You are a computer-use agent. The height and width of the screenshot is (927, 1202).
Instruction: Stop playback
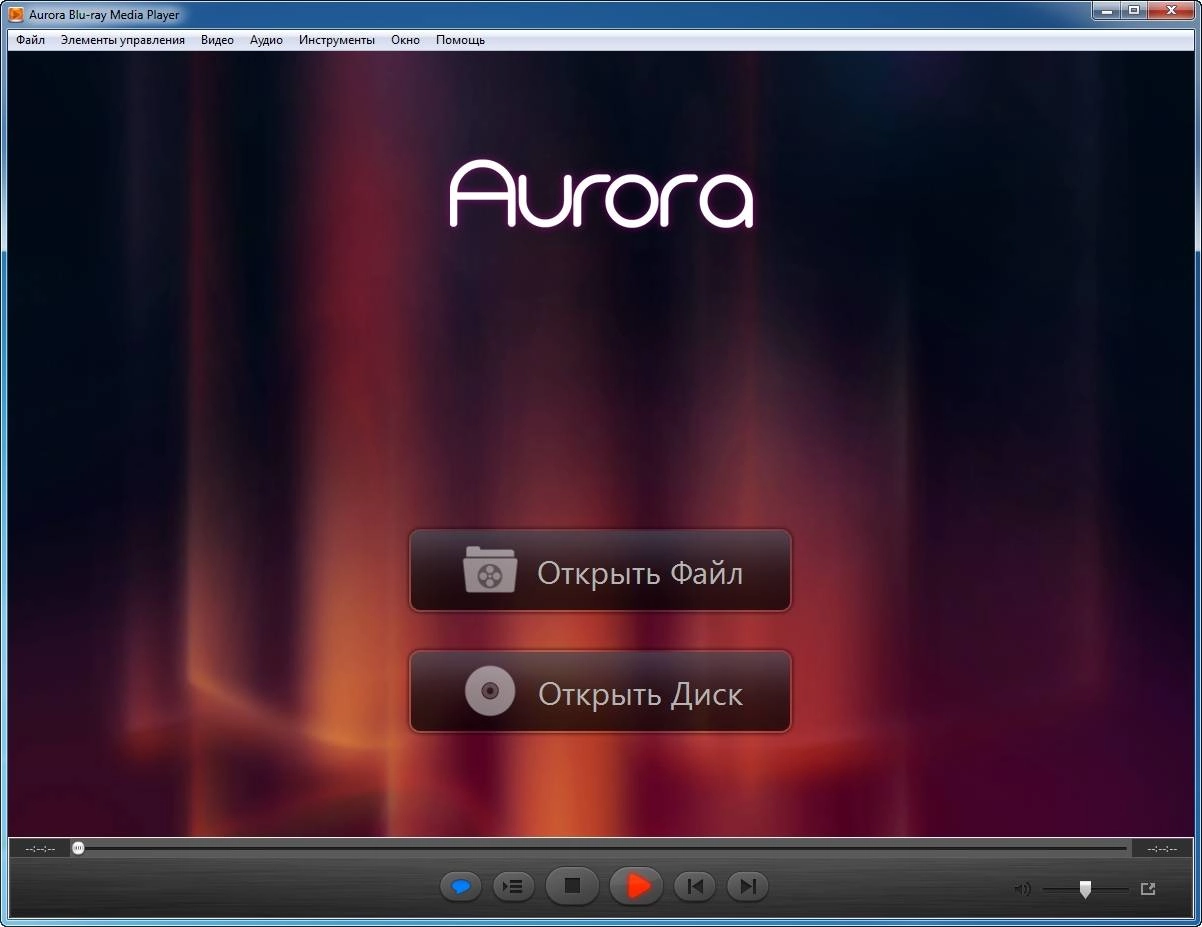[572, 886]
